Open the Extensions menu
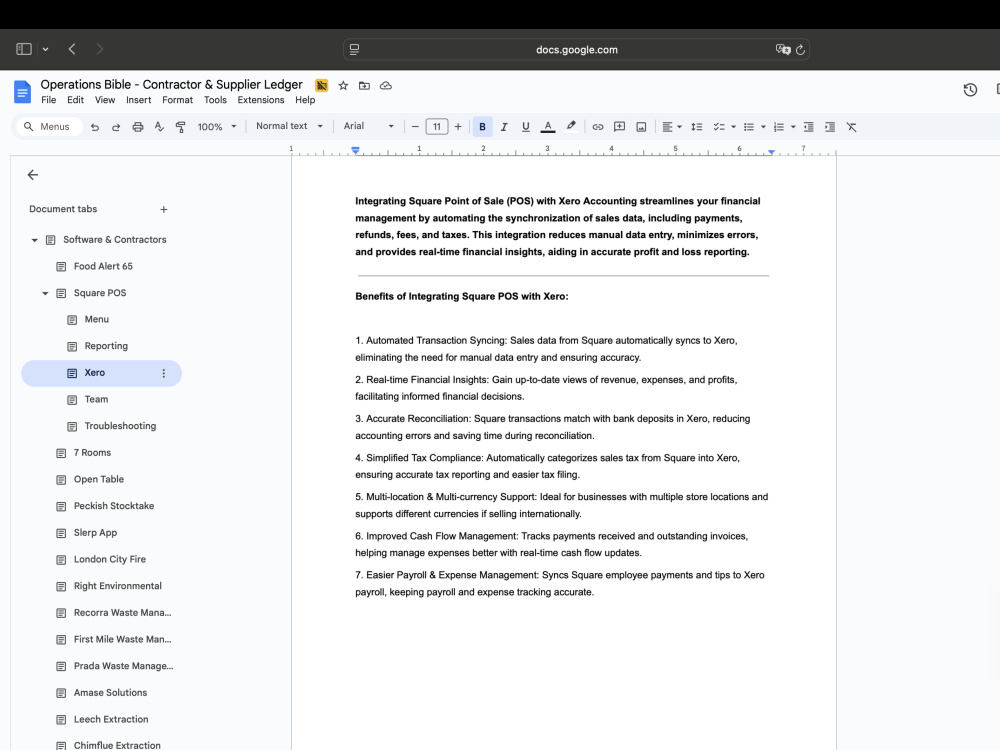 click(261, 100)
